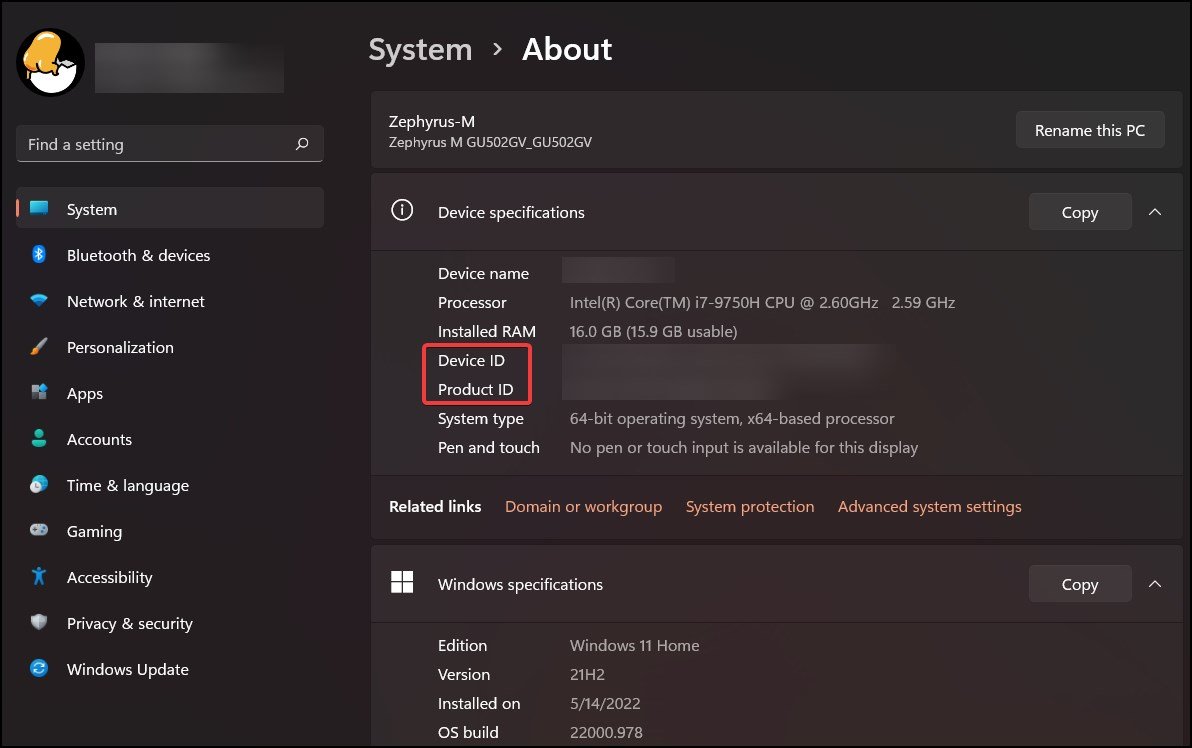Click the Related links label

(435, 506)
